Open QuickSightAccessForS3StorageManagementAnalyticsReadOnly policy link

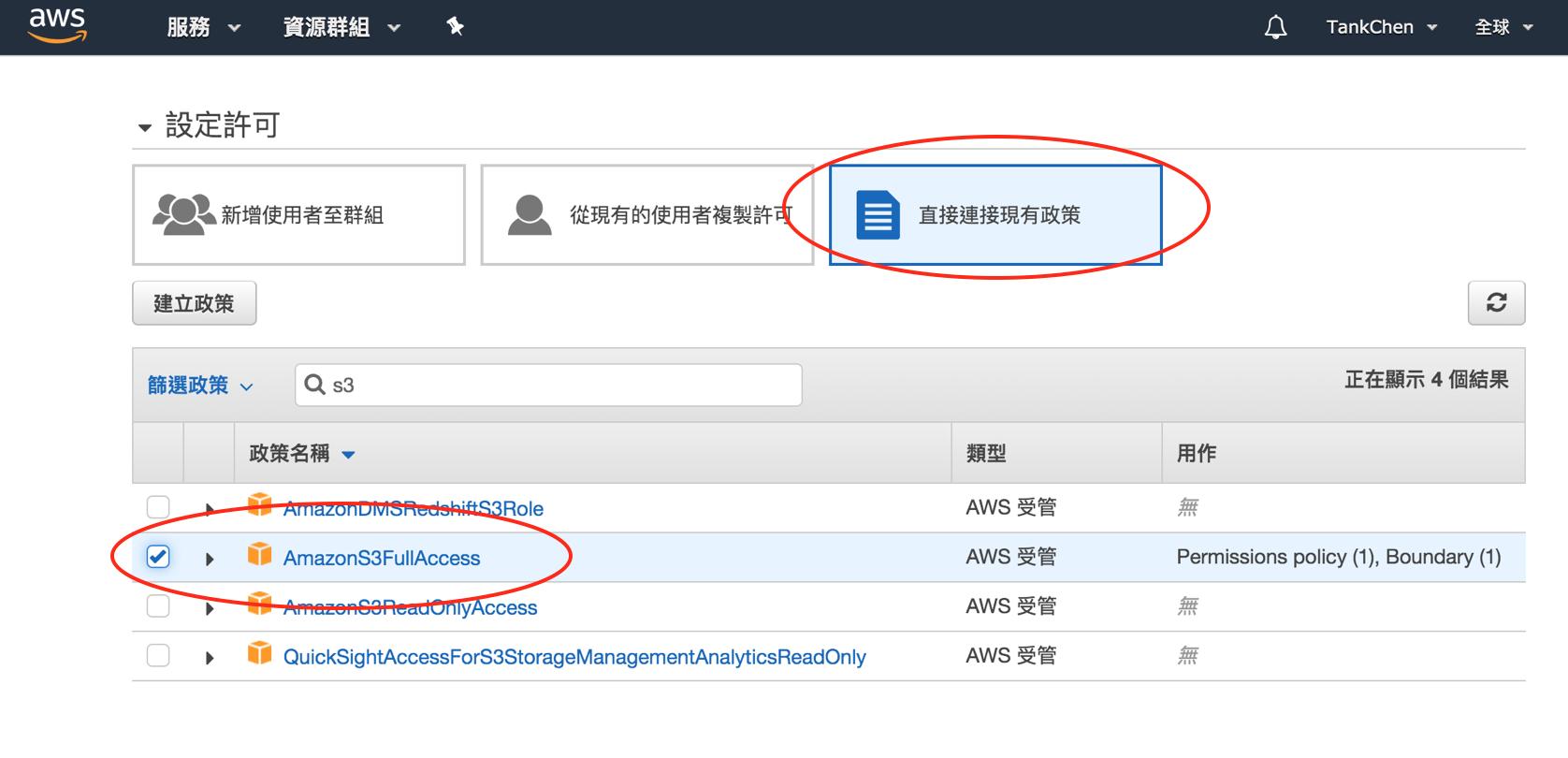[x=574, y=658]
